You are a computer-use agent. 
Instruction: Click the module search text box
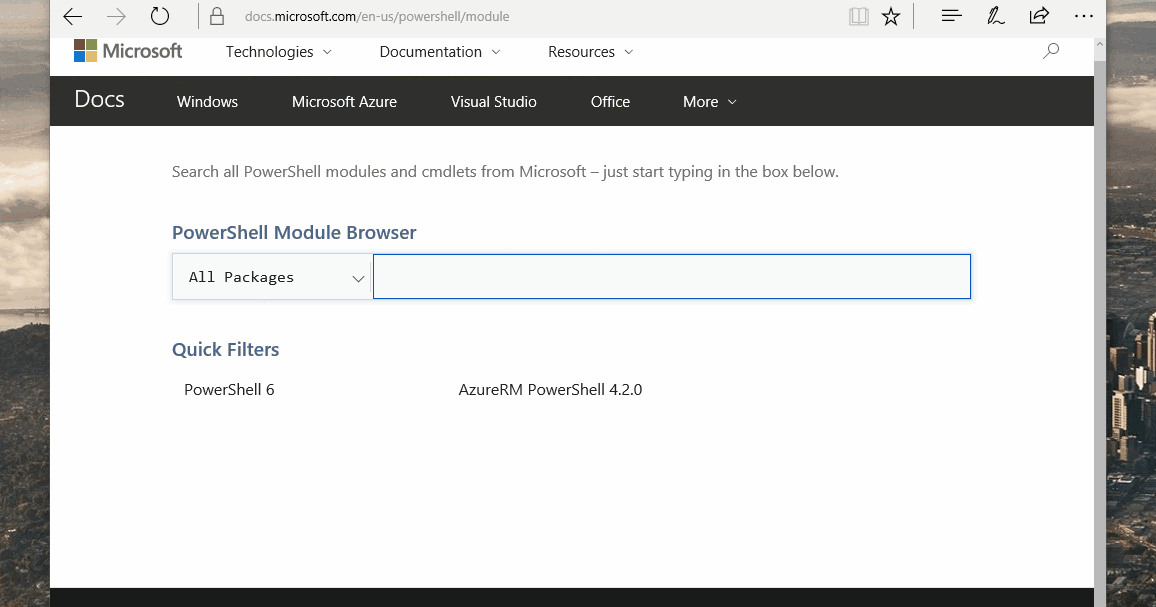671,277
